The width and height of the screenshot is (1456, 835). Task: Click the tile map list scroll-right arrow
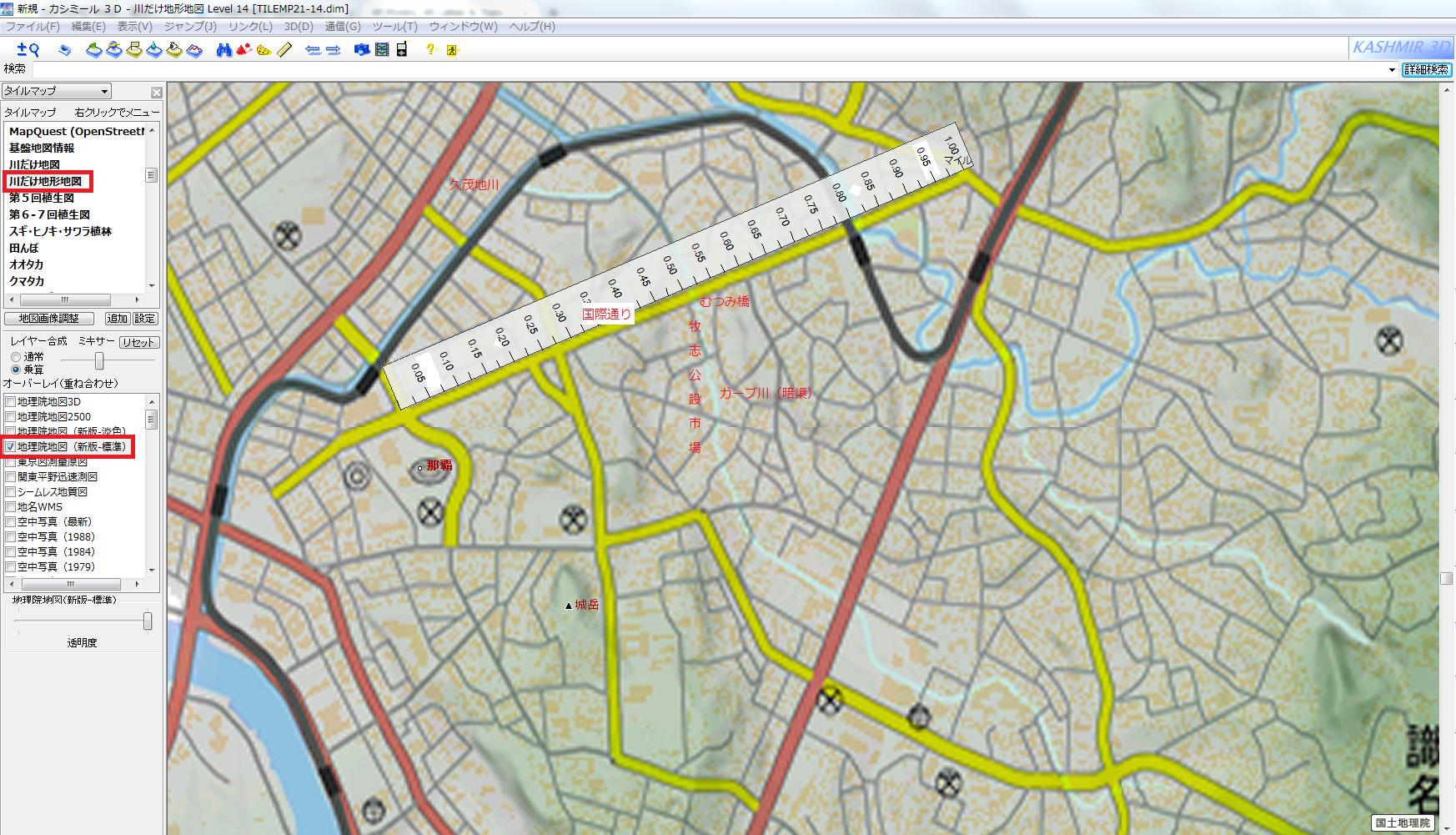(137, 299)
